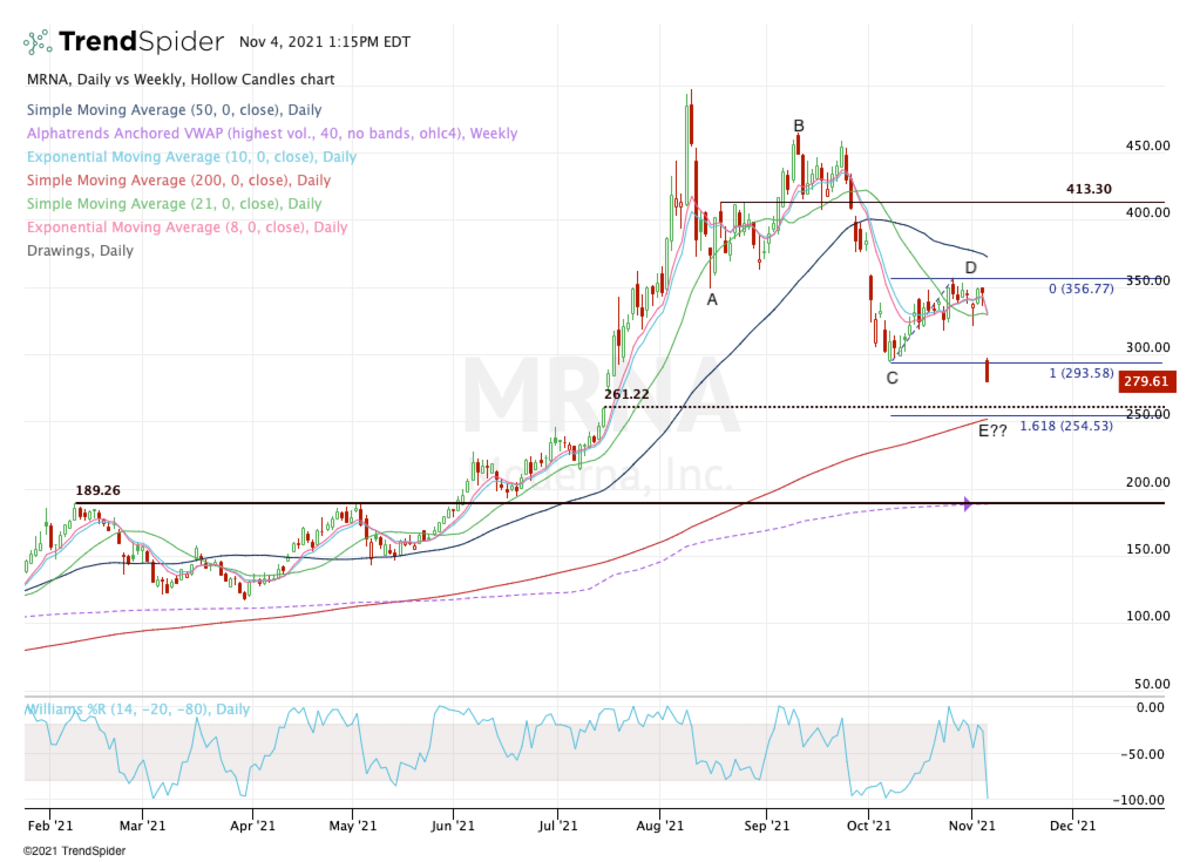Viewport: 1200px width, 862px height.
Task: Select the 'Drawings, Daily' legend entry
Action: 80,251
